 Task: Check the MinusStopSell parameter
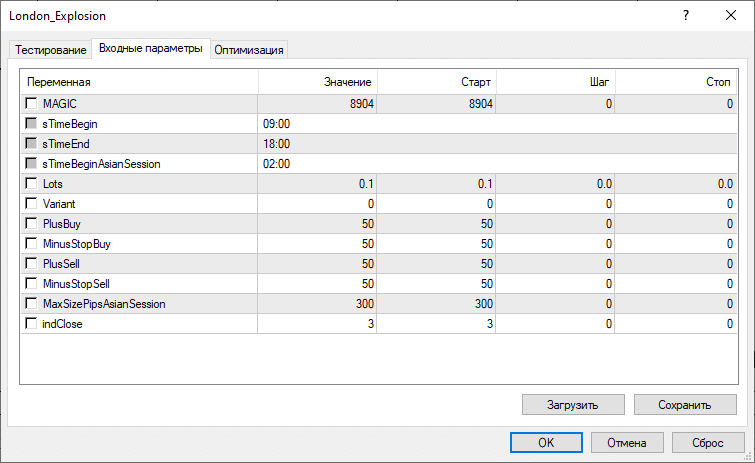(32, 284)
